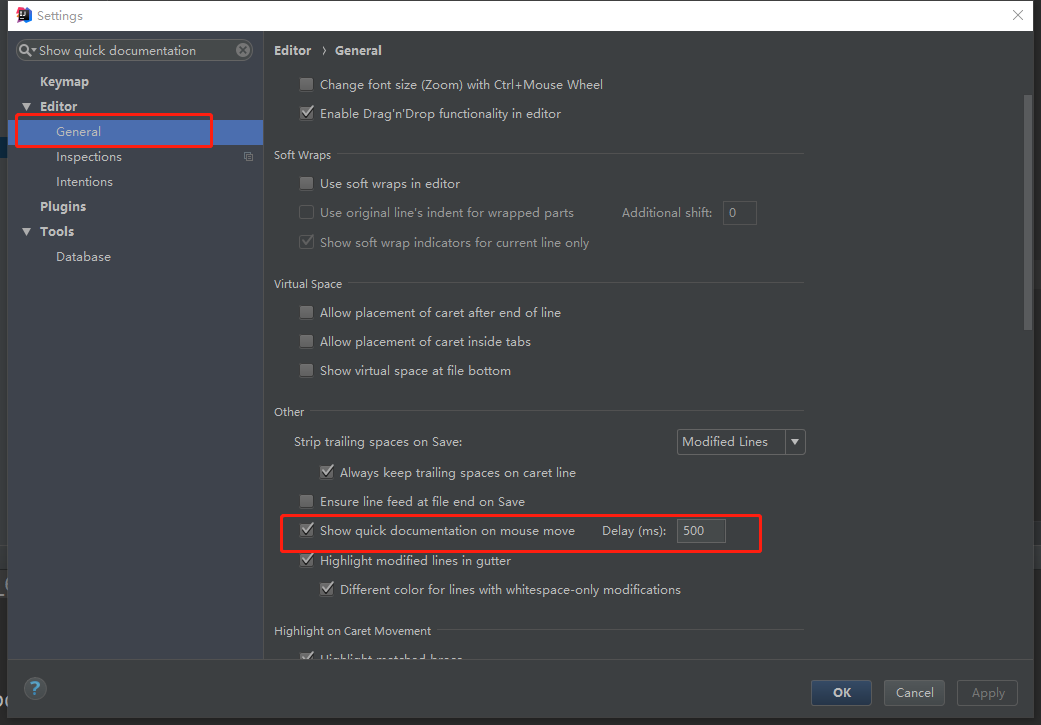This screenshot has height=725, width=1041.
Task: Open the Strip trailing spaces dropdown
Action: (x=741, y=442)
